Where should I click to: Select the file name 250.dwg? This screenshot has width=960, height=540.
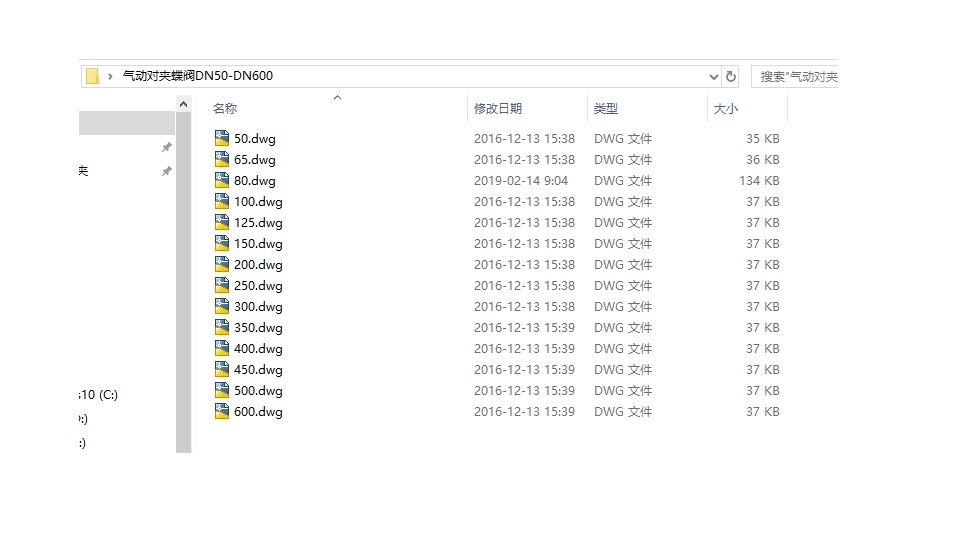click(258, 286)
